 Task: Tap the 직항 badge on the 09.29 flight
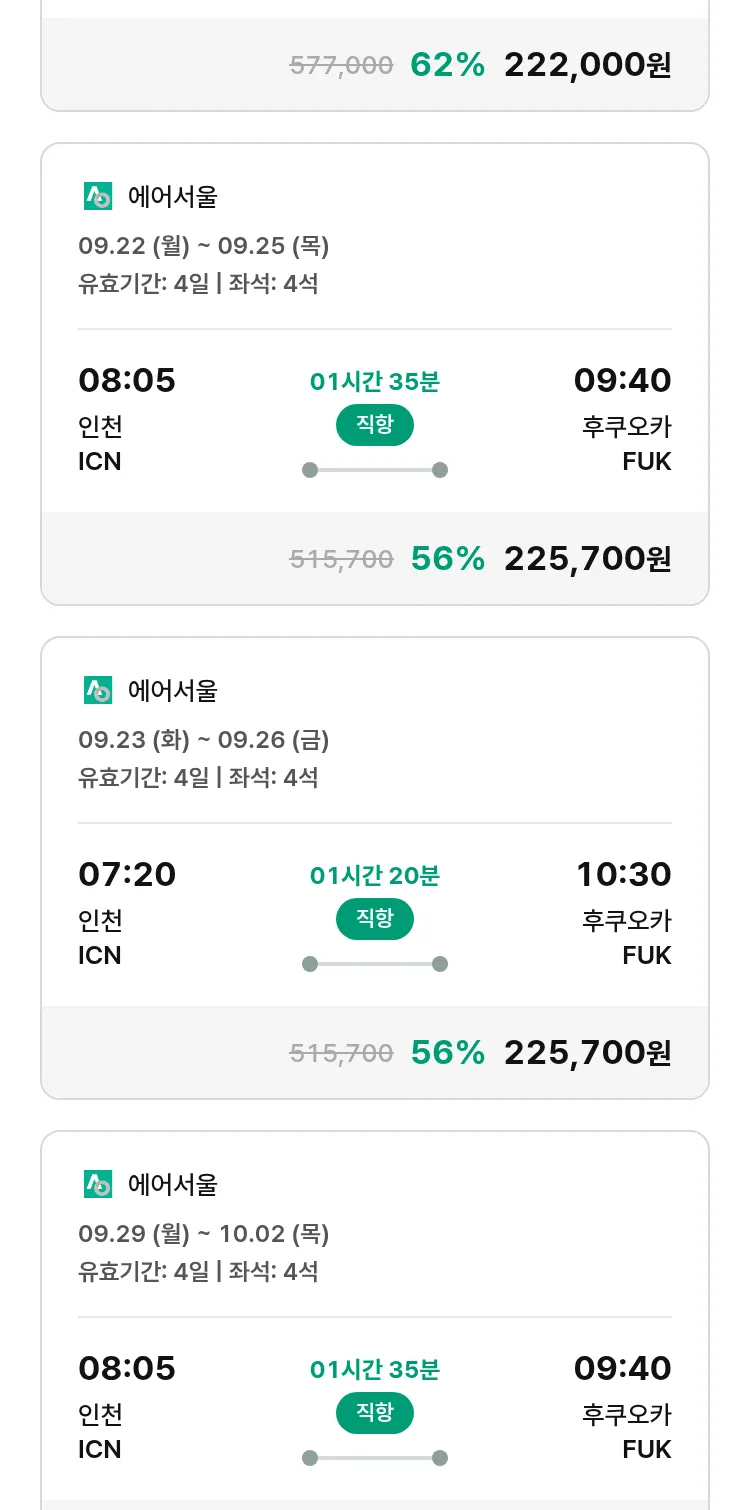coord(374,1413)
